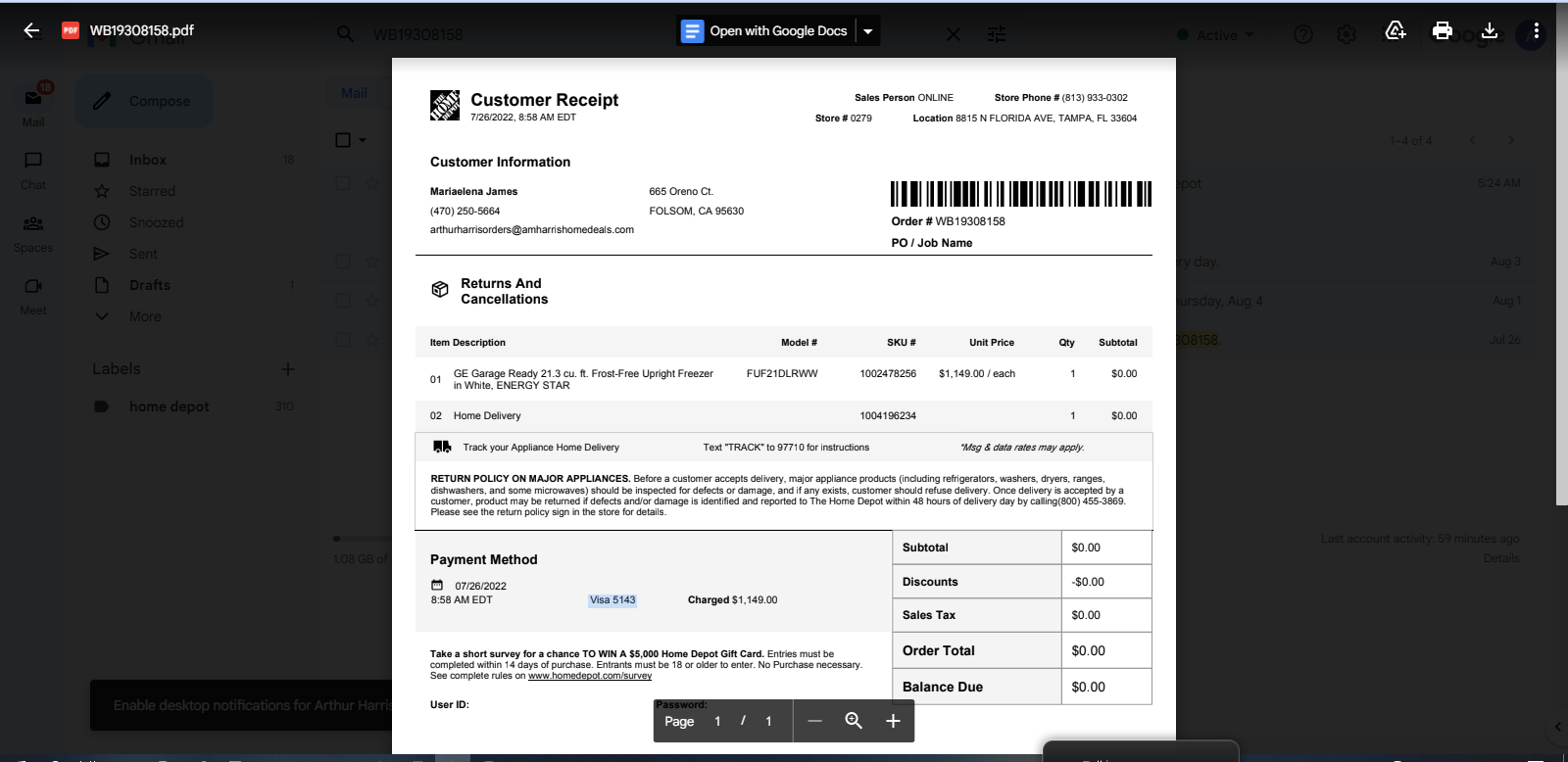Zoom out of the PDF page
The image size is (1568, 762).
[x=814, y=721]
